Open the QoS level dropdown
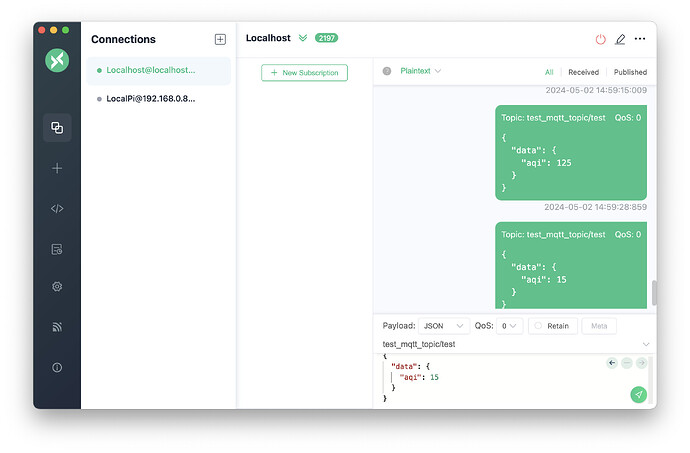The image size is (690, 453). click(511, 326)
